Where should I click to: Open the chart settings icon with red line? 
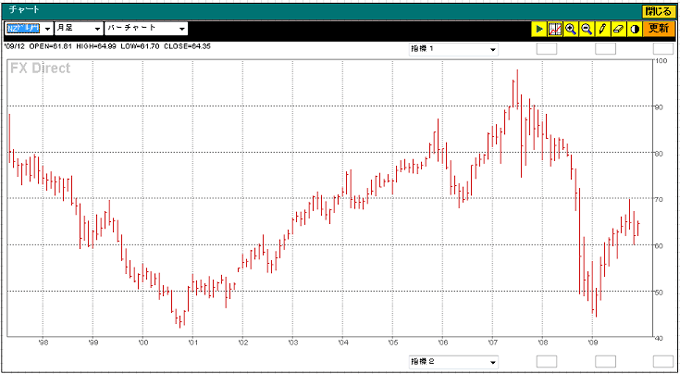(555, 29)
